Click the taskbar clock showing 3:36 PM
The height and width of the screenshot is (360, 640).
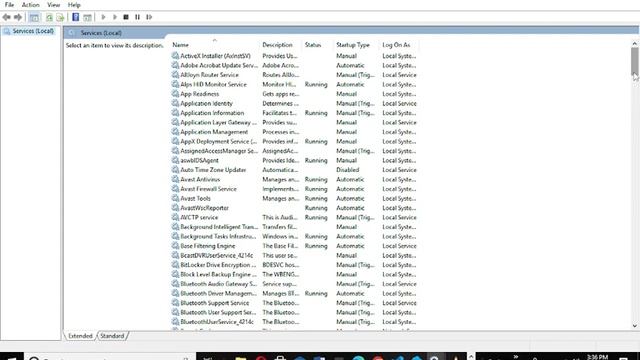[x=598, y=357]
